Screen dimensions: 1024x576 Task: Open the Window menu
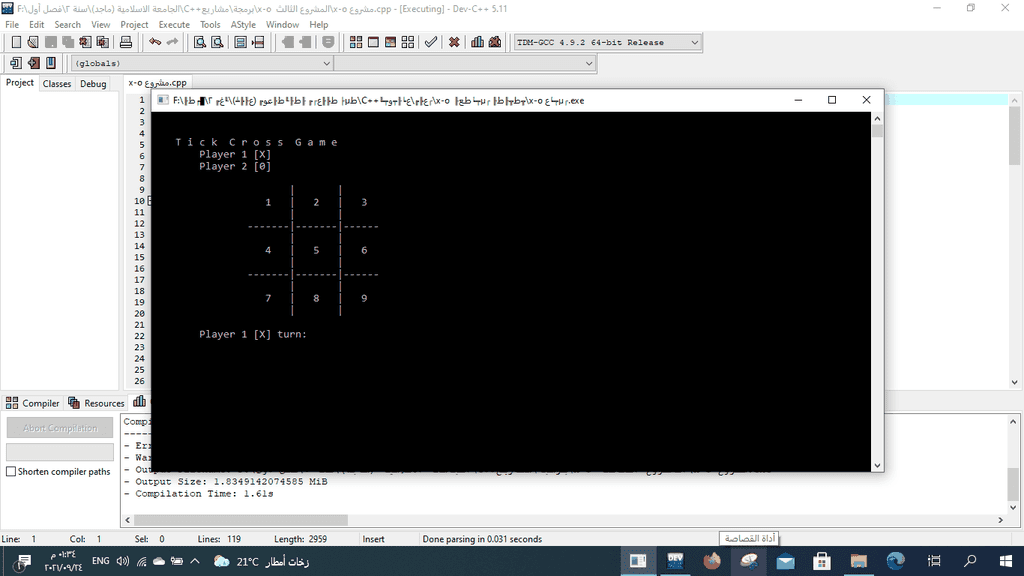[x=282, y=25]
